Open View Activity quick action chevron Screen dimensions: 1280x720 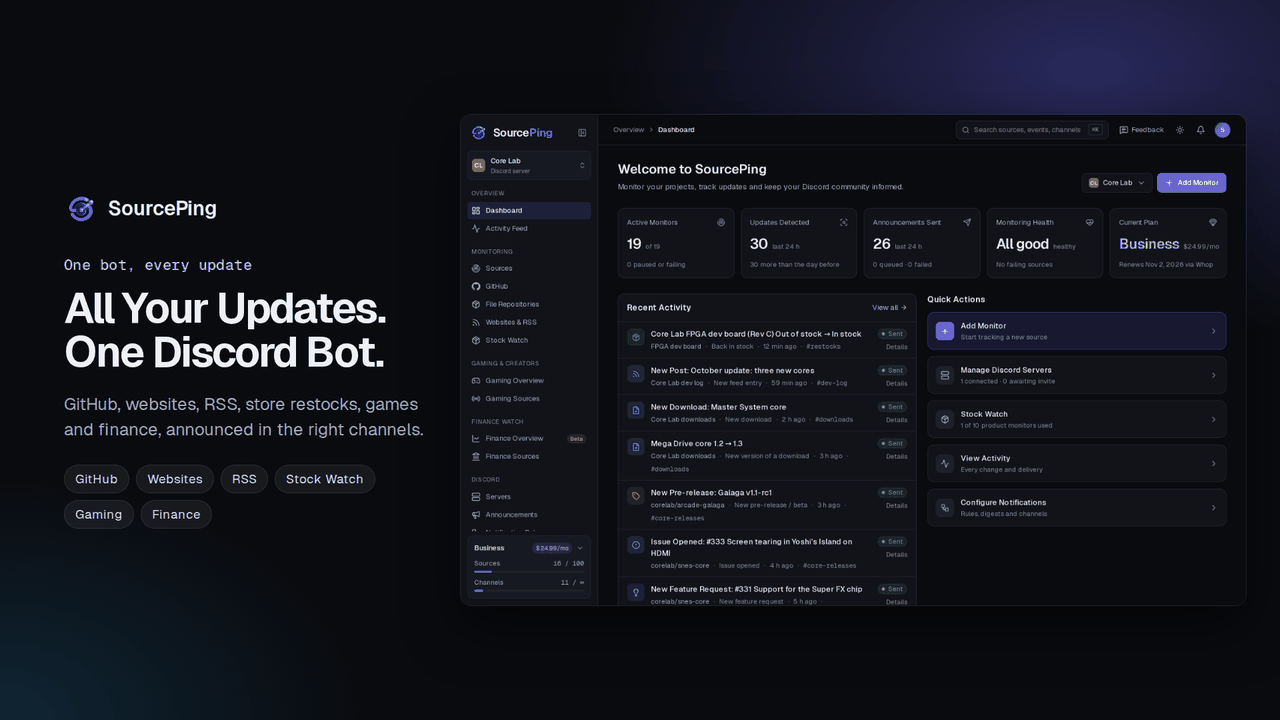pos(1213,464)
